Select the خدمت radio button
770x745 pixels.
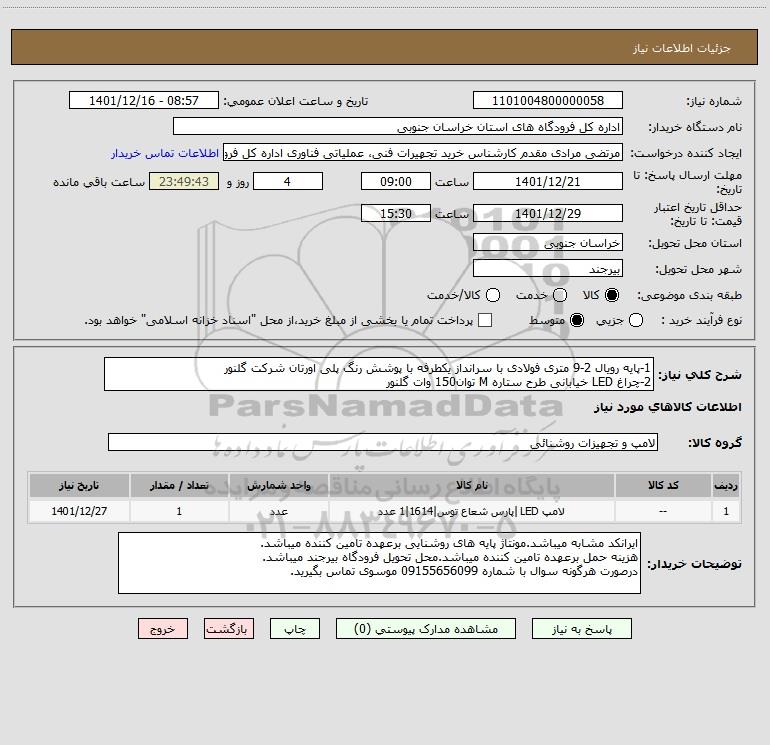click(560, 295)
